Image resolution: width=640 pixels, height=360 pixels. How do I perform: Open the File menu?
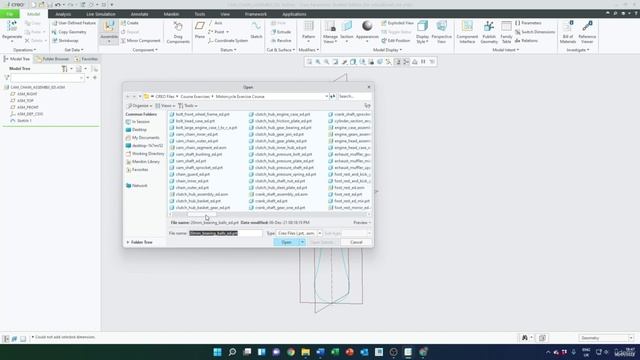click(x=9, y=14)
